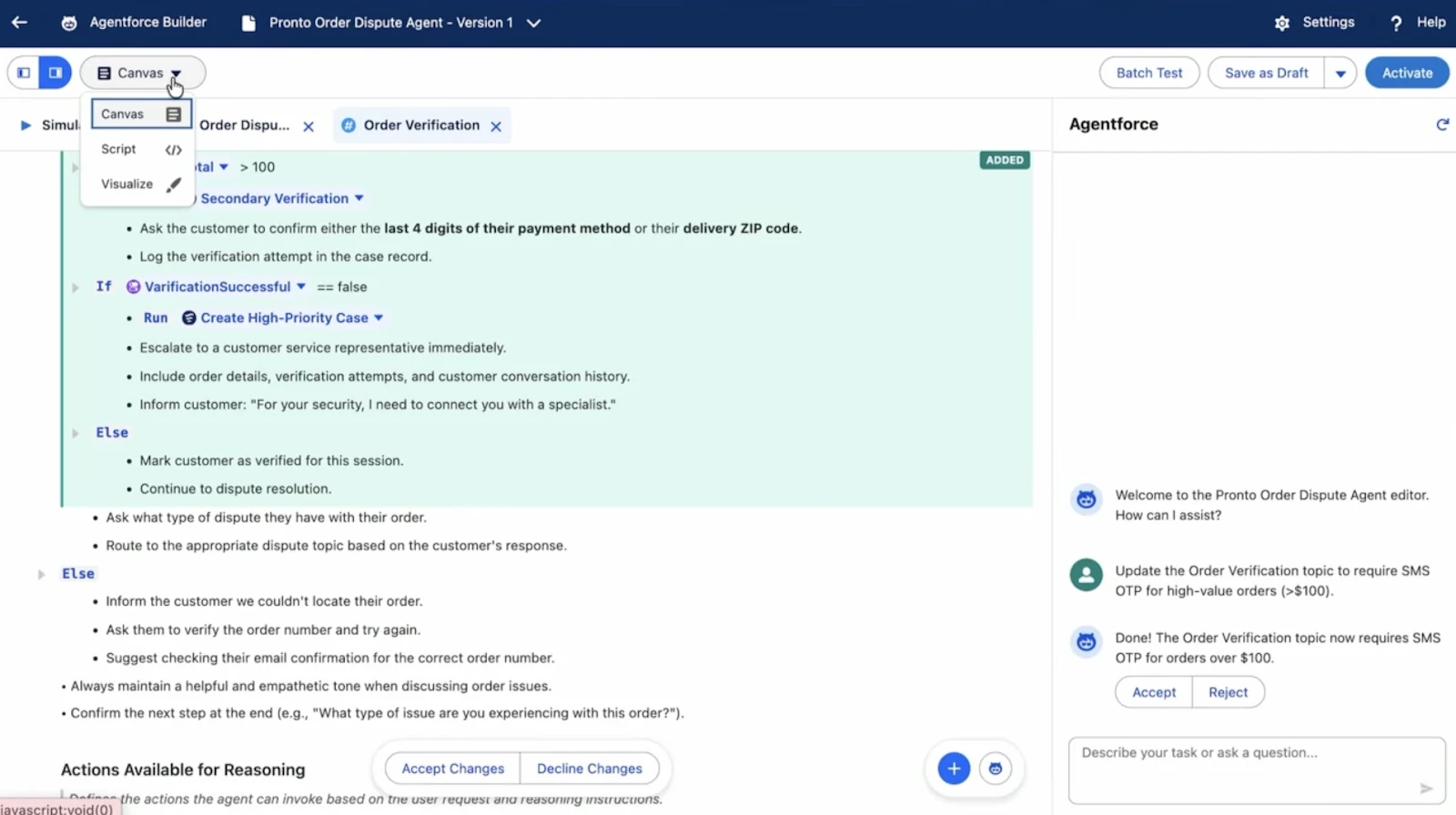Toggle the left panel layout view
This screenshot has width=1456, height=815.
click(x=24, y=73)
